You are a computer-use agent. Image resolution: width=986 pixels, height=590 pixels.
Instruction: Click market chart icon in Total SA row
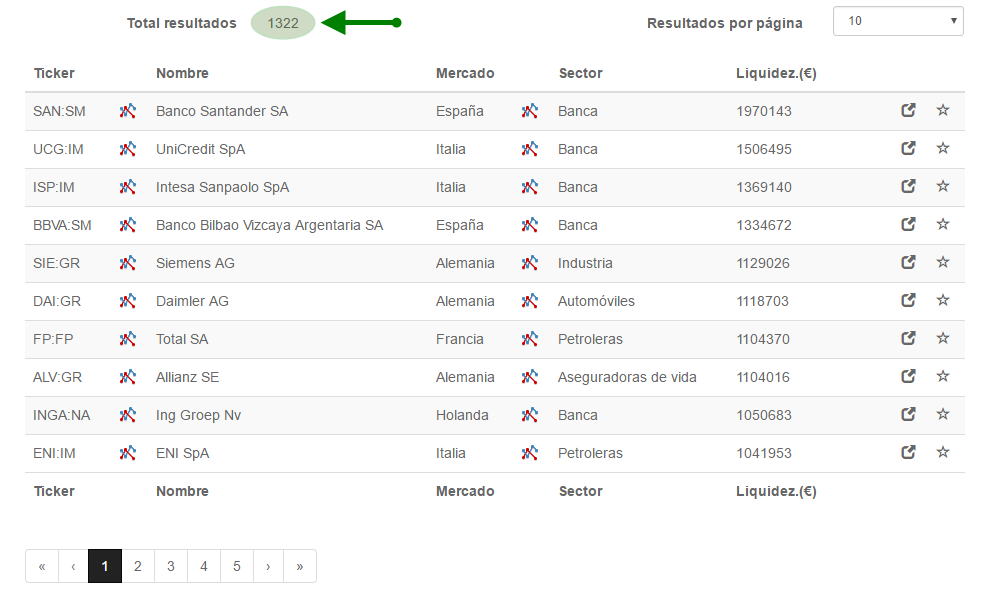(529, 339)
